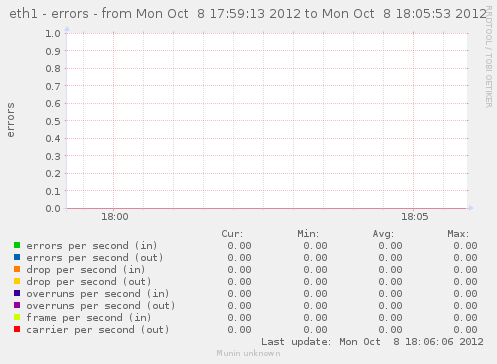Screen dimensions: 497x364
Task: Click the 18:00 time axis marker
Action: point(115,217)
